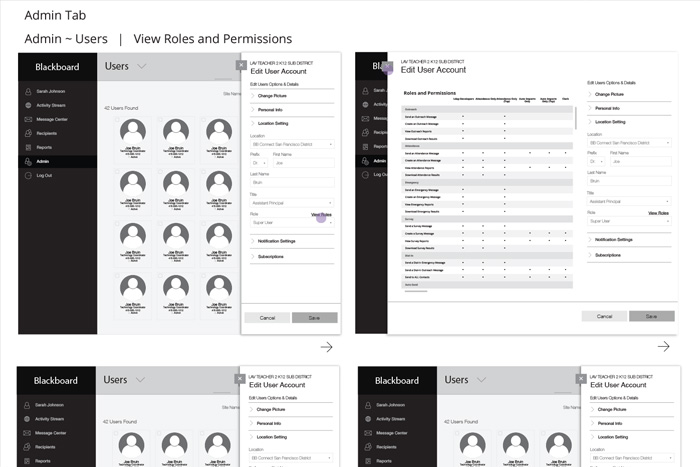Screen dimensions: 700x467
Task: Open Activity Stream icon in bottom-left mockup
Action: [27, 419]
